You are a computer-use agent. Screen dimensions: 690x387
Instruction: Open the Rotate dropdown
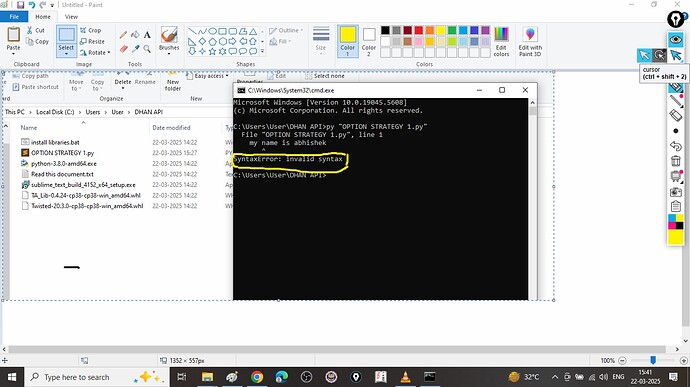[x=95, y=52]
